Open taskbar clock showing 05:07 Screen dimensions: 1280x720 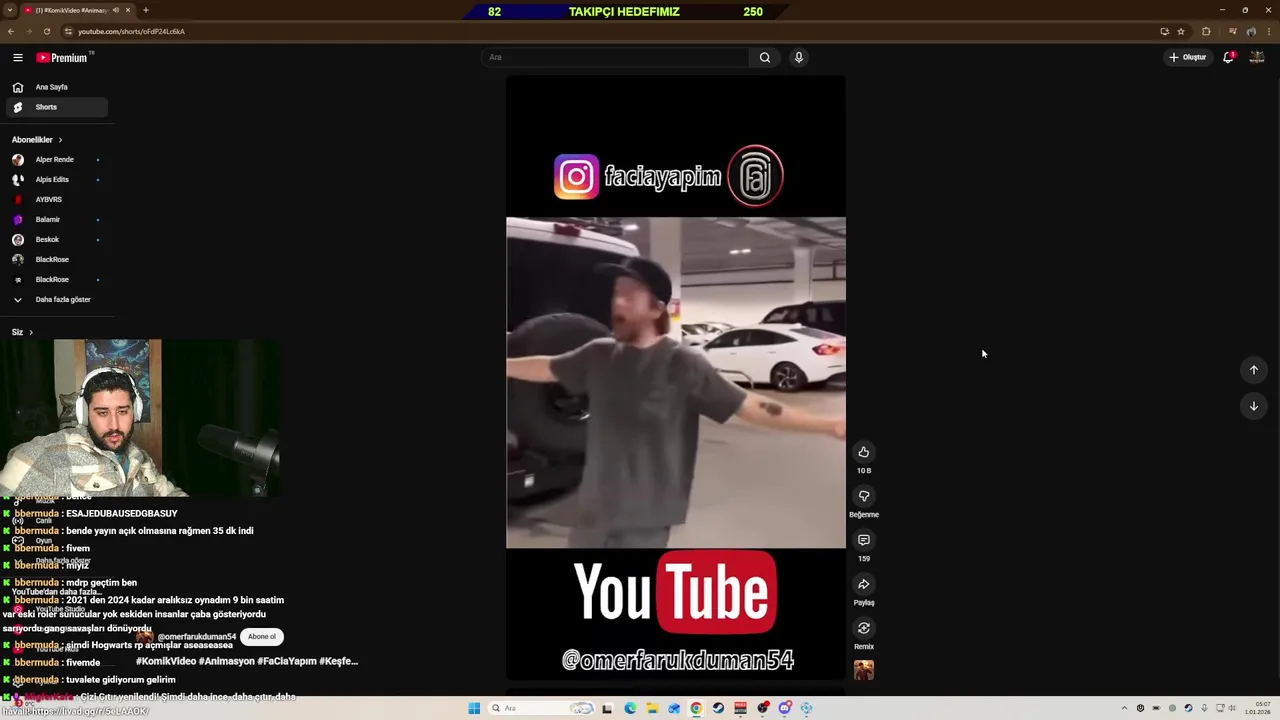point(1260,708)
